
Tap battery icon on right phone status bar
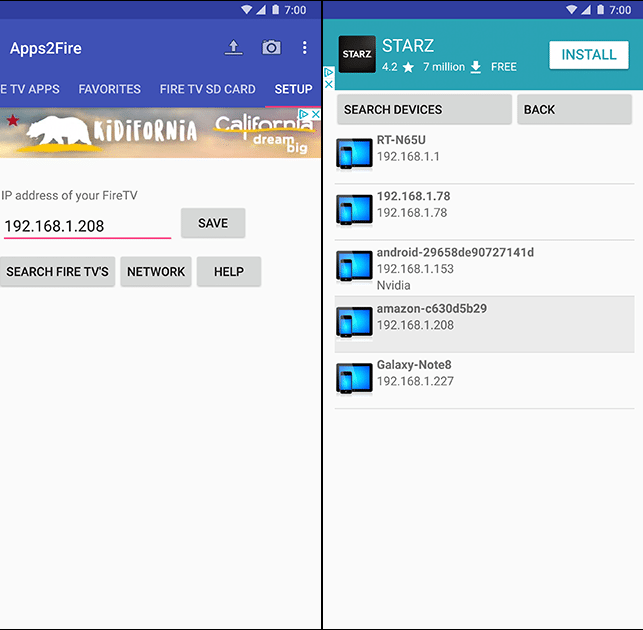pos(600,9)
